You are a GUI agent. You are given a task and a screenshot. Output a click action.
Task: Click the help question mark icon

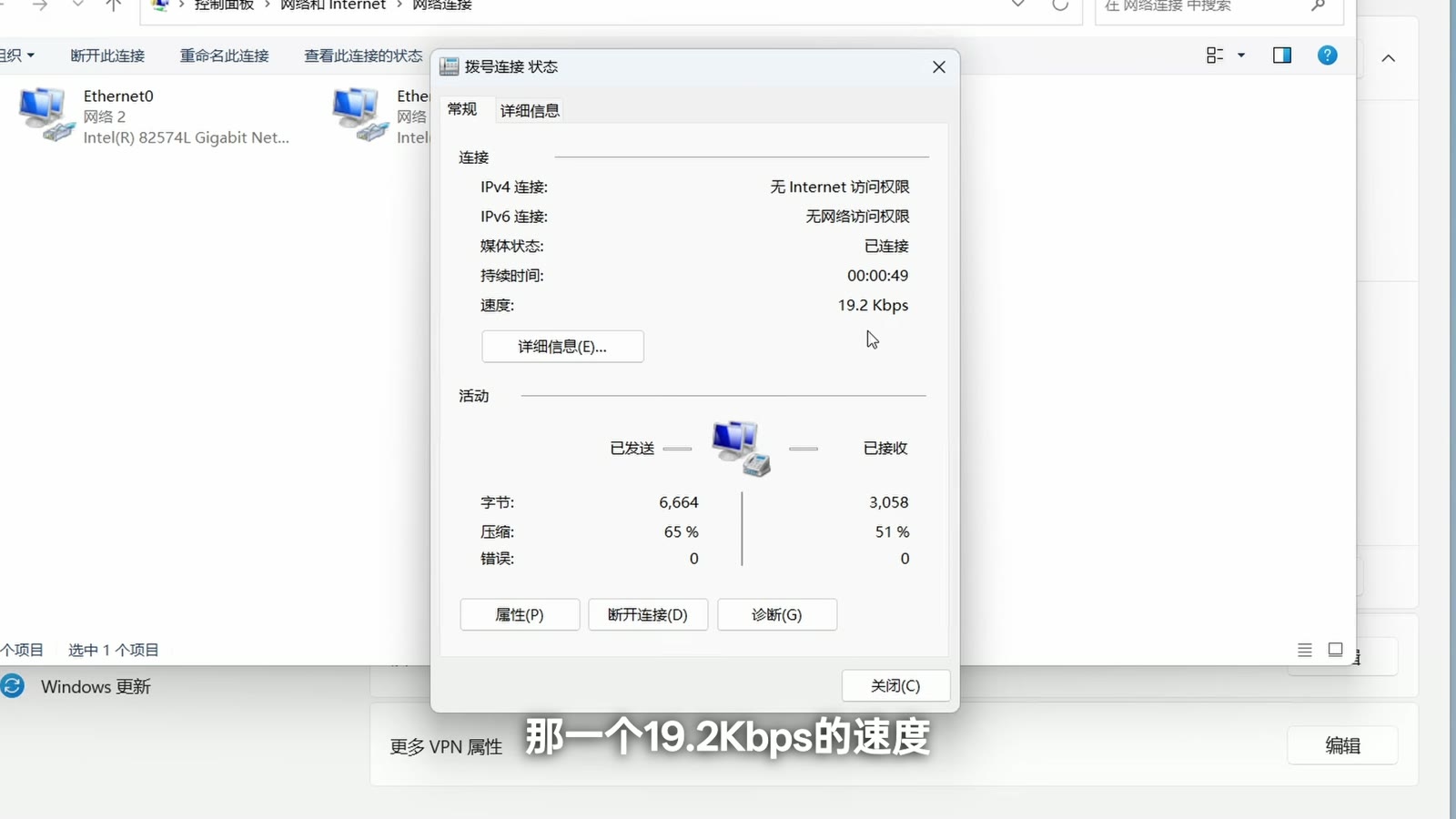point(1328,56)
